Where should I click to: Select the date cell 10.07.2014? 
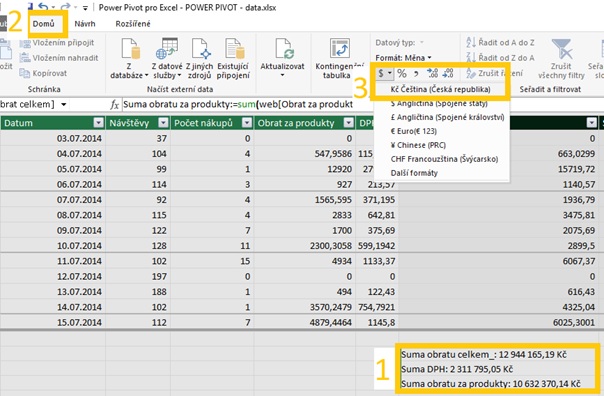pyautogui.click(x=53, y=245)
